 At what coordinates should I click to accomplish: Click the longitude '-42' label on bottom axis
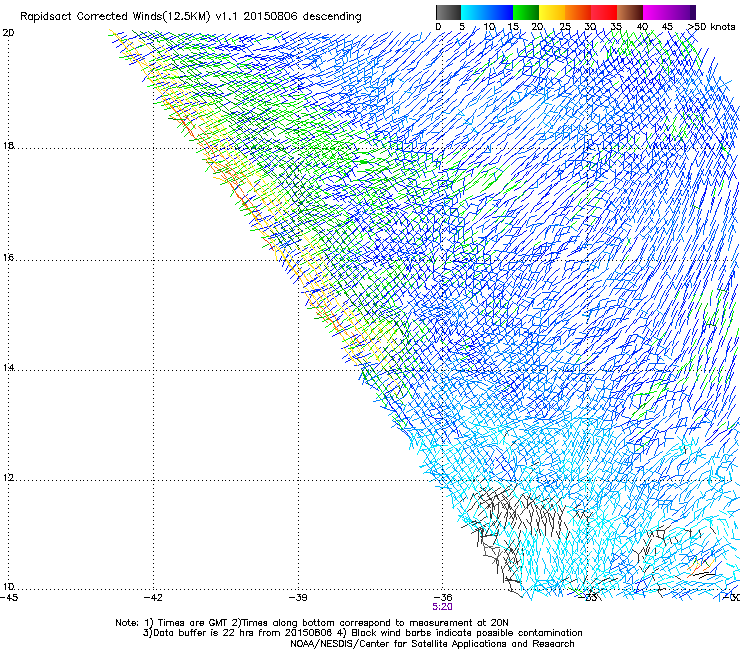pos(153,598)
